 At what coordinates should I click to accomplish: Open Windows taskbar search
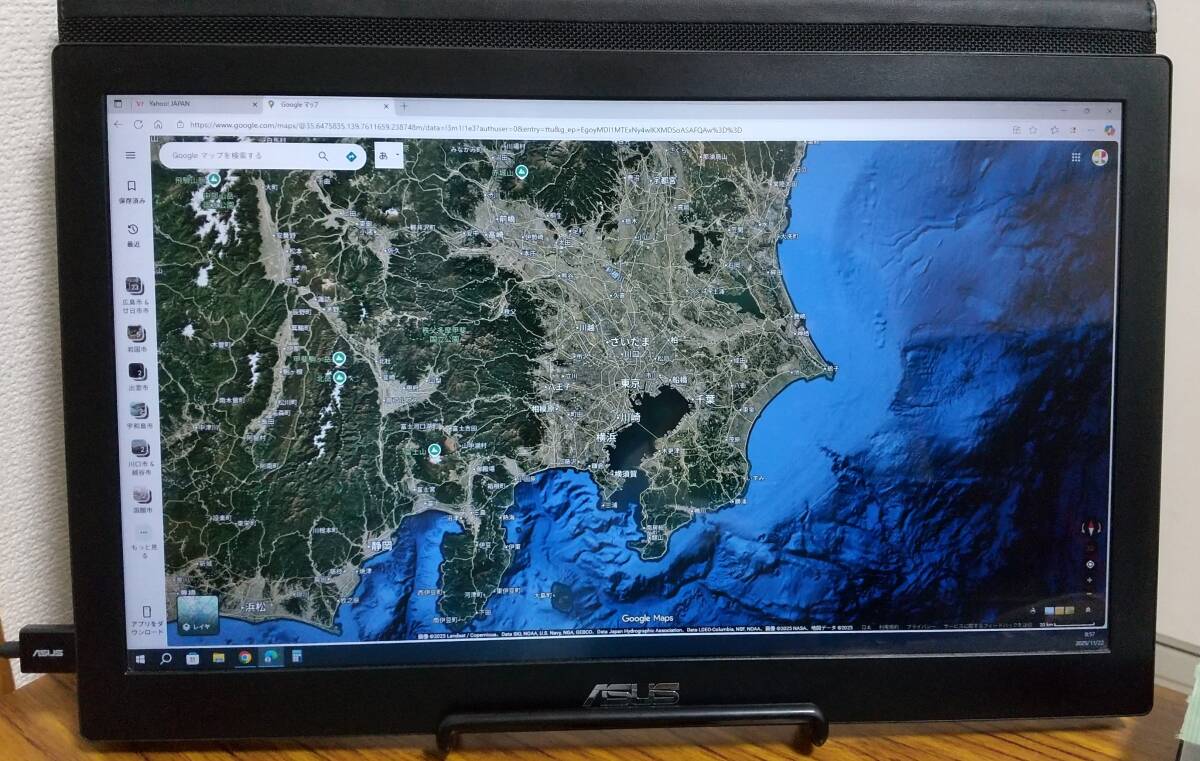click(166, 658)
